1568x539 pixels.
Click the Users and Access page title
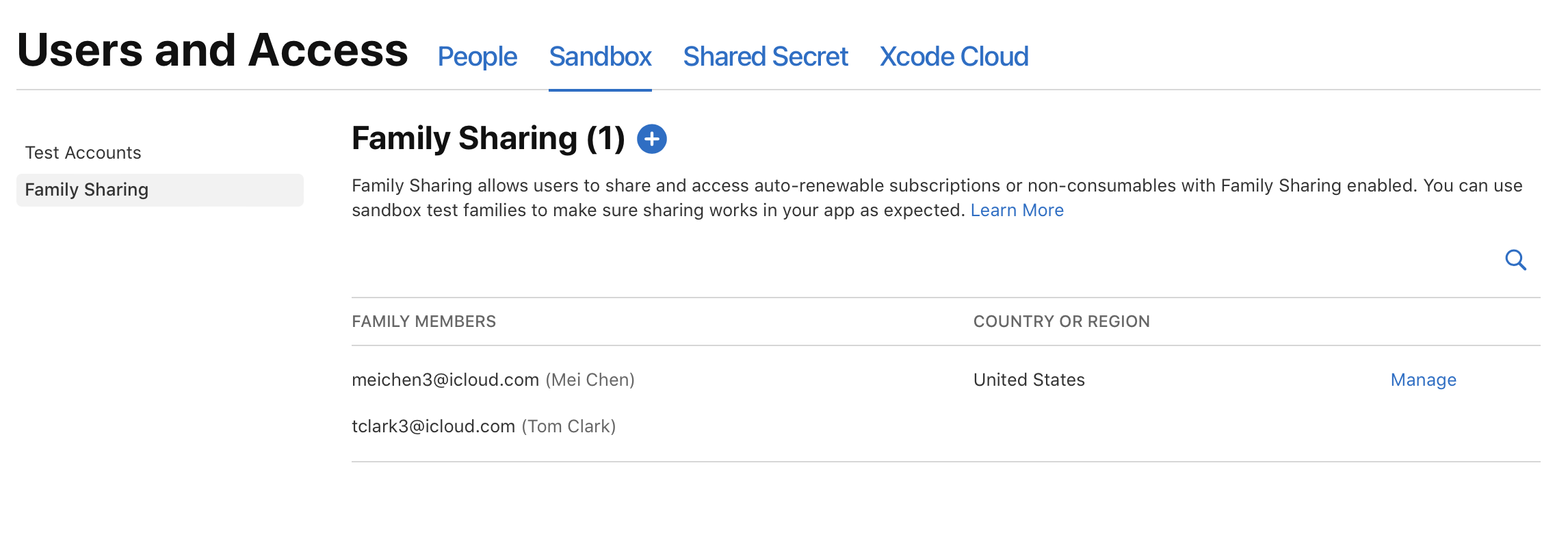coord(212,51)
